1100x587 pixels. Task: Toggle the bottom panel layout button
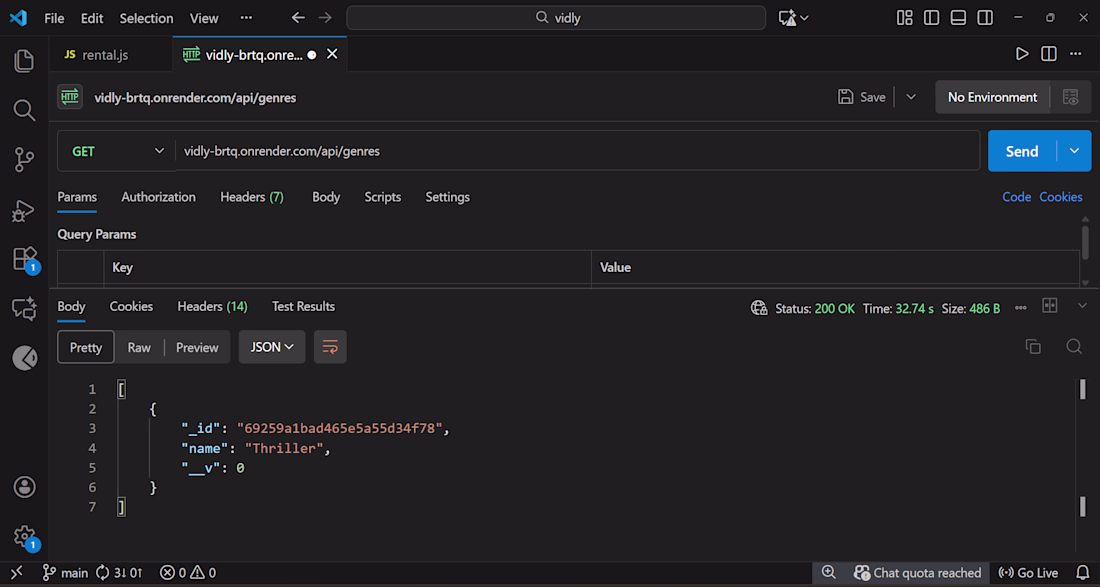pos(958,18)
